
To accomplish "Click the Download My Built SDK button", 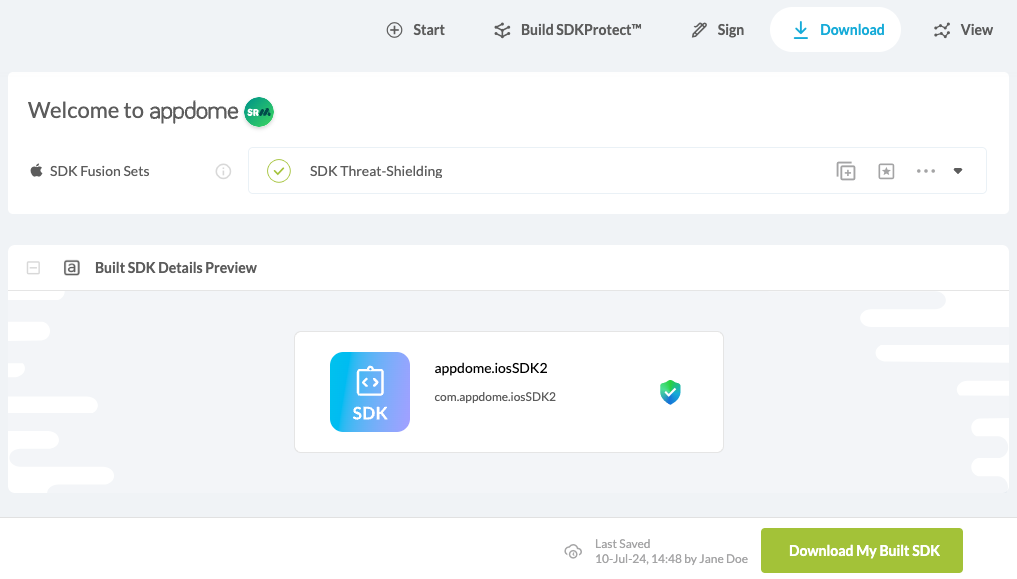I will tap(861, 550).
